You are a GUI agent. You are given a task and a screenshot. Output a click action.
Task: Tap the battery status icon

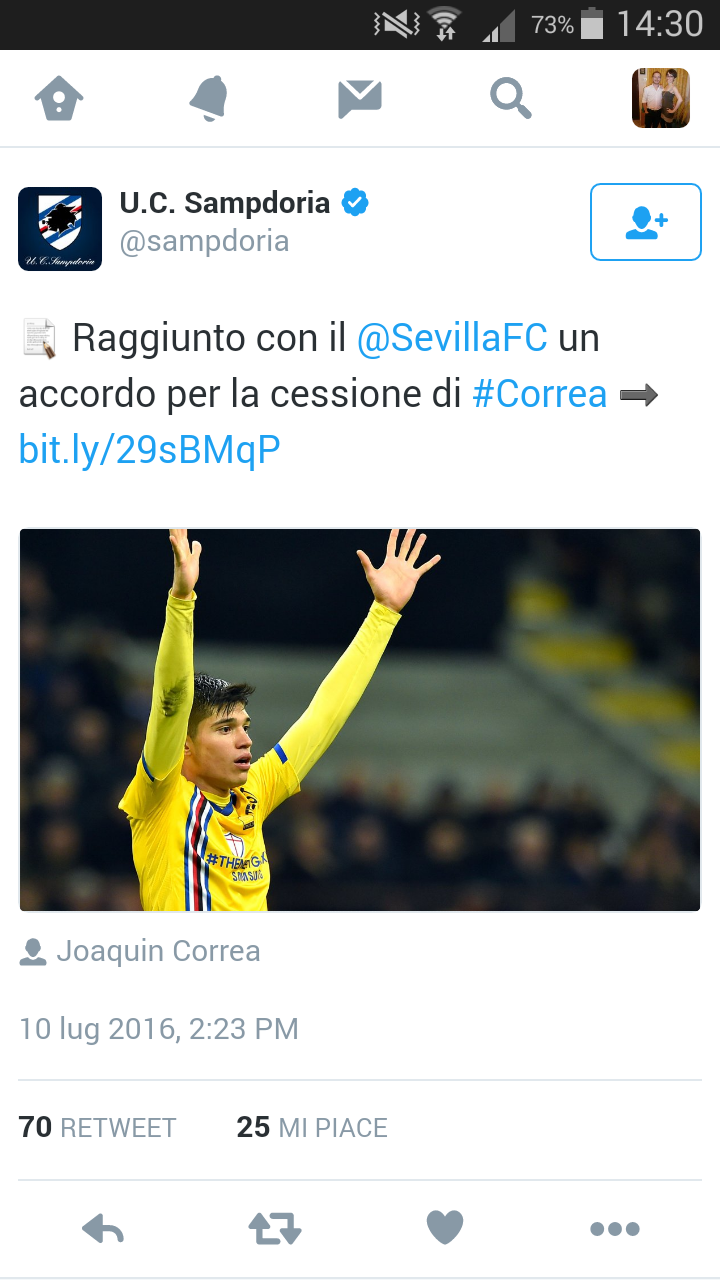coord(592,23)
